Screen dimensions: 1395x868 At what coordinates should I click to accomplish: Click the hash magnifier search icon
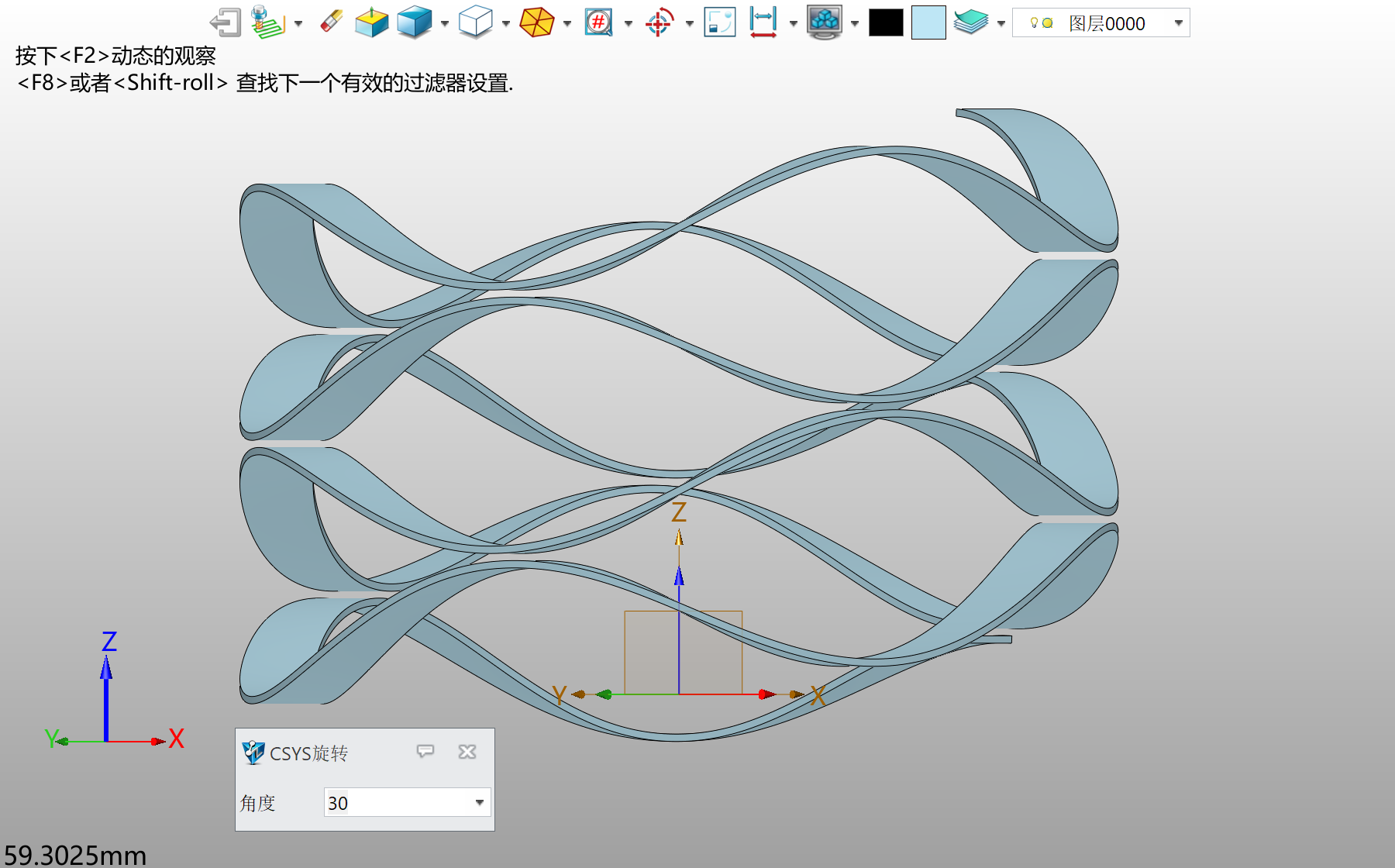pos(598,22)
